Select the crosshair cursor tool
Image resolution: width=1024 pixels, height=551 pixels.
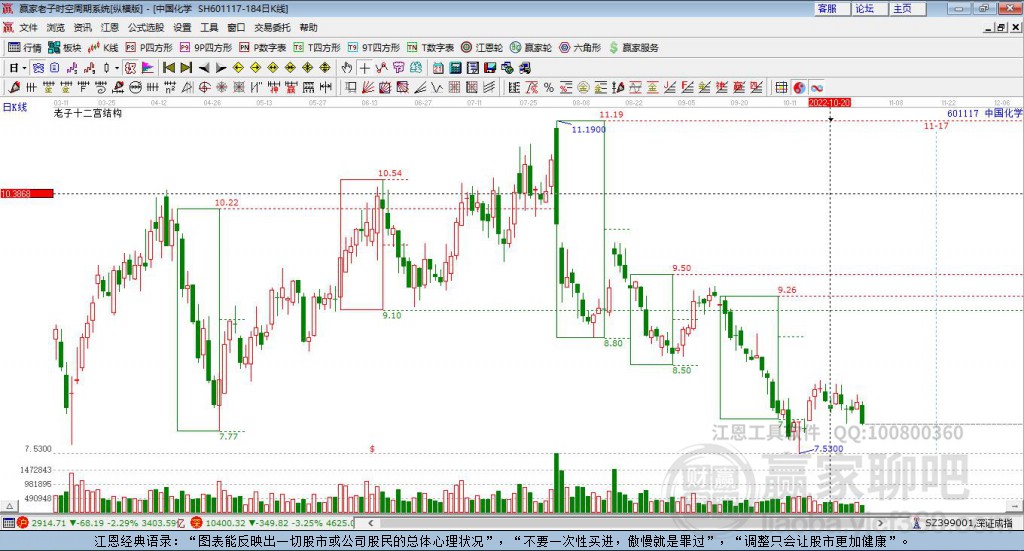pyautogui.click(x=364, y=68)
